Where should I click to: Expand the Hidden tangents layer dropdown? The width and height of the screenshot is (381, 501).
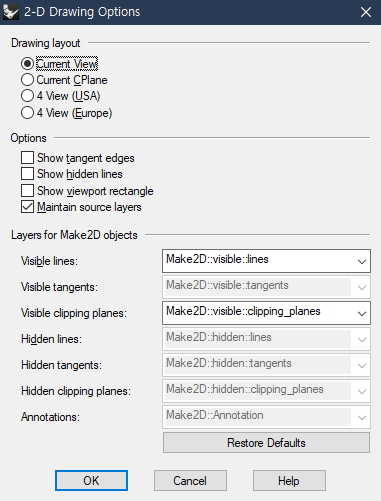266,365
